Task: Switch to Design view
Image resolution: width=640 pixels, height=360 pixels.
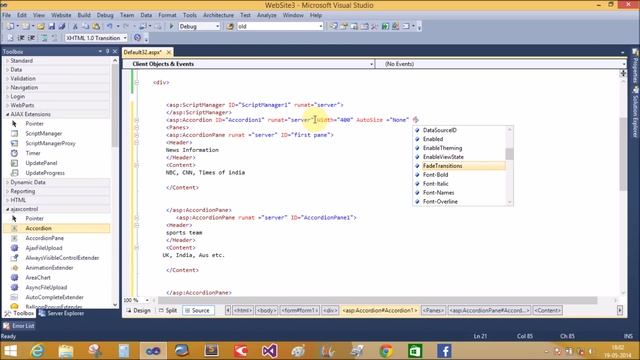Action: coord(138,311)
